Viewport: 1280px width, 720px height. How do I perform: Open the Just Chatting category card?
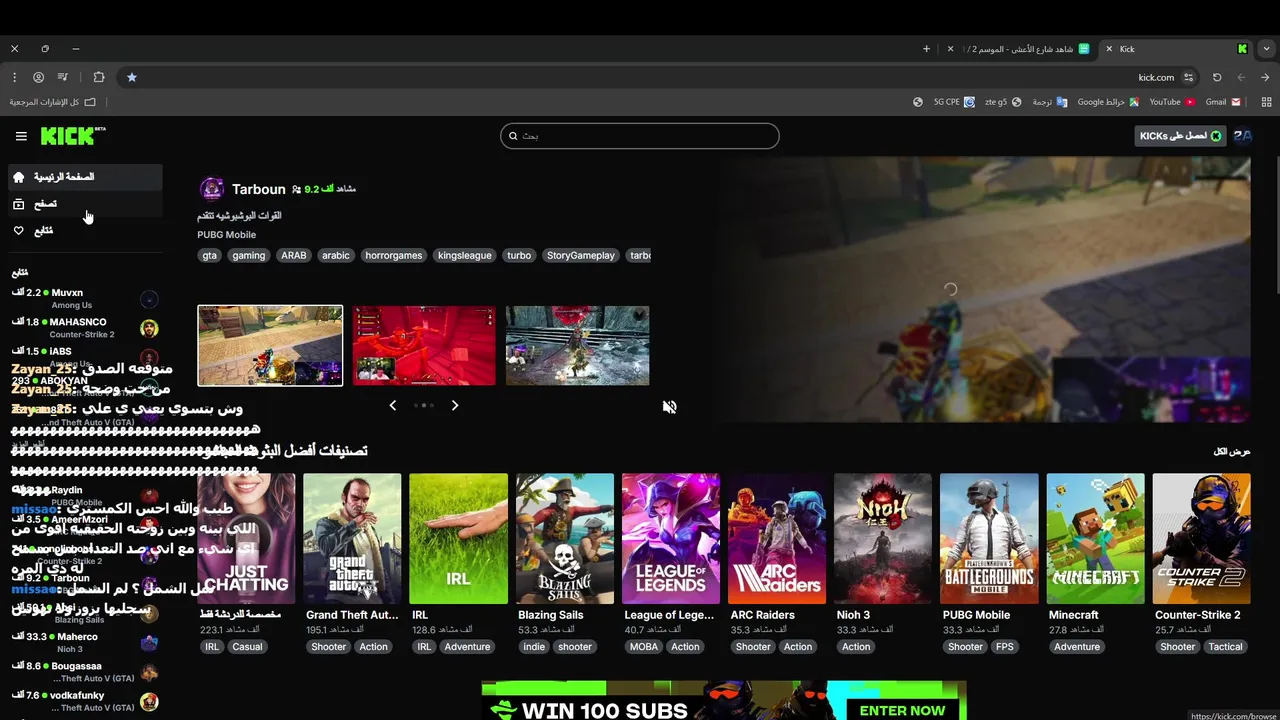(x=247, y=539)
